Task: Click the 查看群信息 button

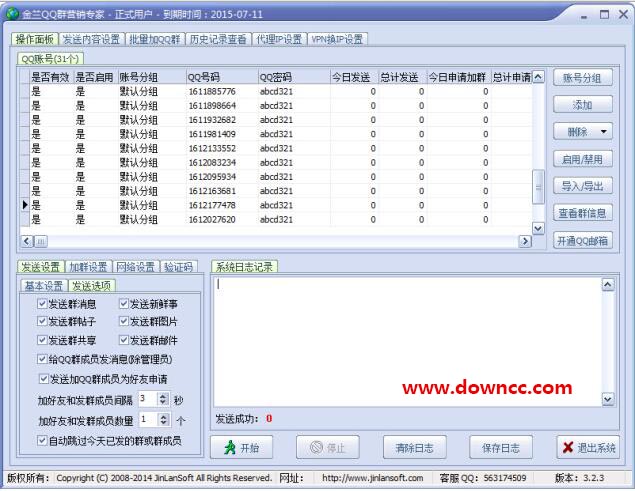Action: tap(583, 213)
